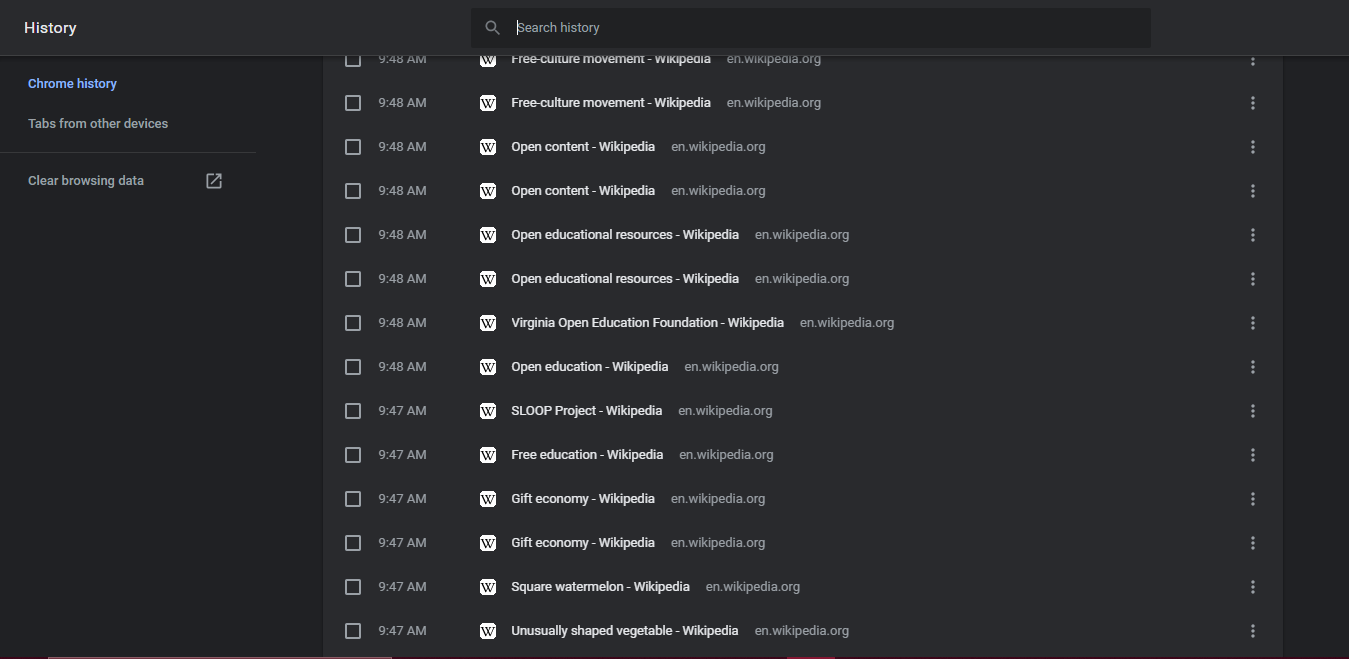The image size is (1349, 659).
Task: Click en.wikipedia.org domain beside Square watermelon
Action: click(x=753, y=587)
